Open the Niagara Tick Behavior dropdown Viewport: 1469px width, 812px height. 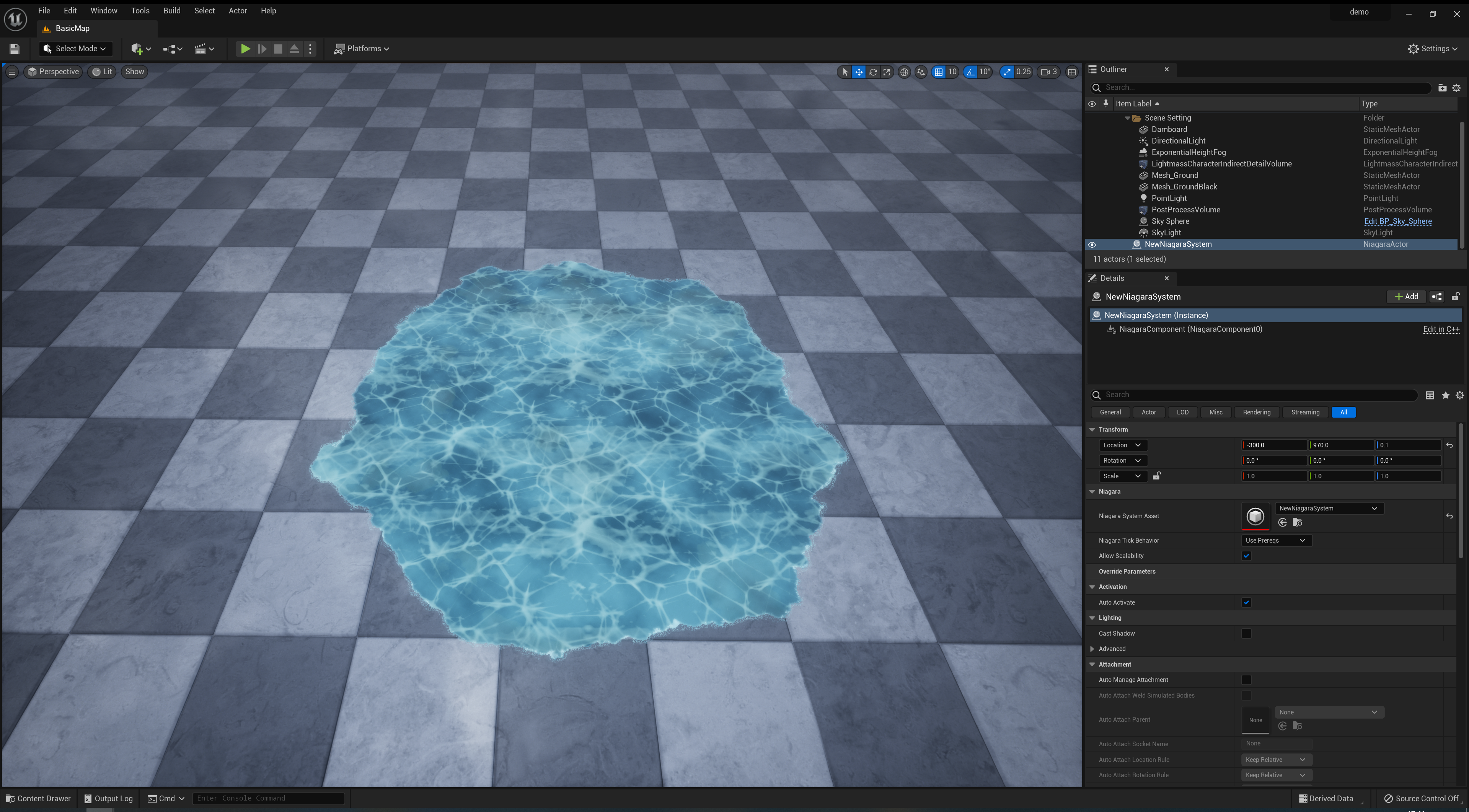(1276, 541)
